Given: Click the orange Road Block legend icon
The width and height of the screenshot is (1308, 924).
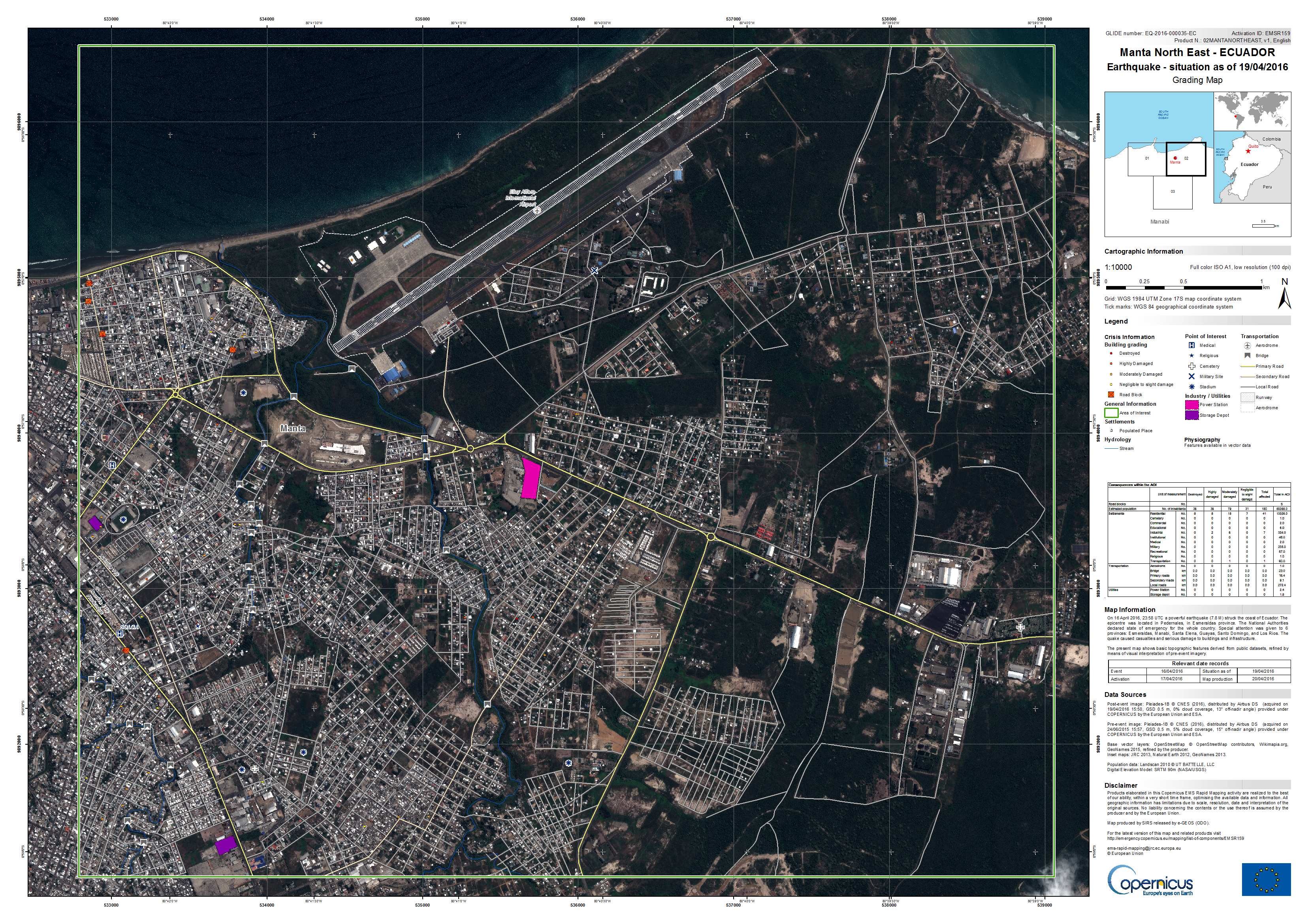Looking at the screenshot, I should pyautogui.click(x=1110, y=394).
